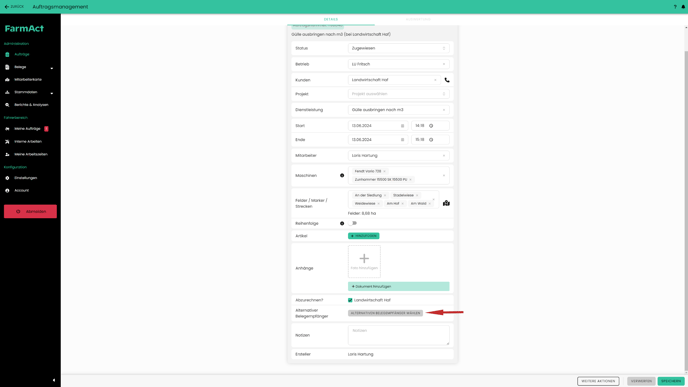Viewport: 688px width, 387px height.
Task: Open the Kunden dropdown Landwirtschaft Hof
Action: coord(394,80)
